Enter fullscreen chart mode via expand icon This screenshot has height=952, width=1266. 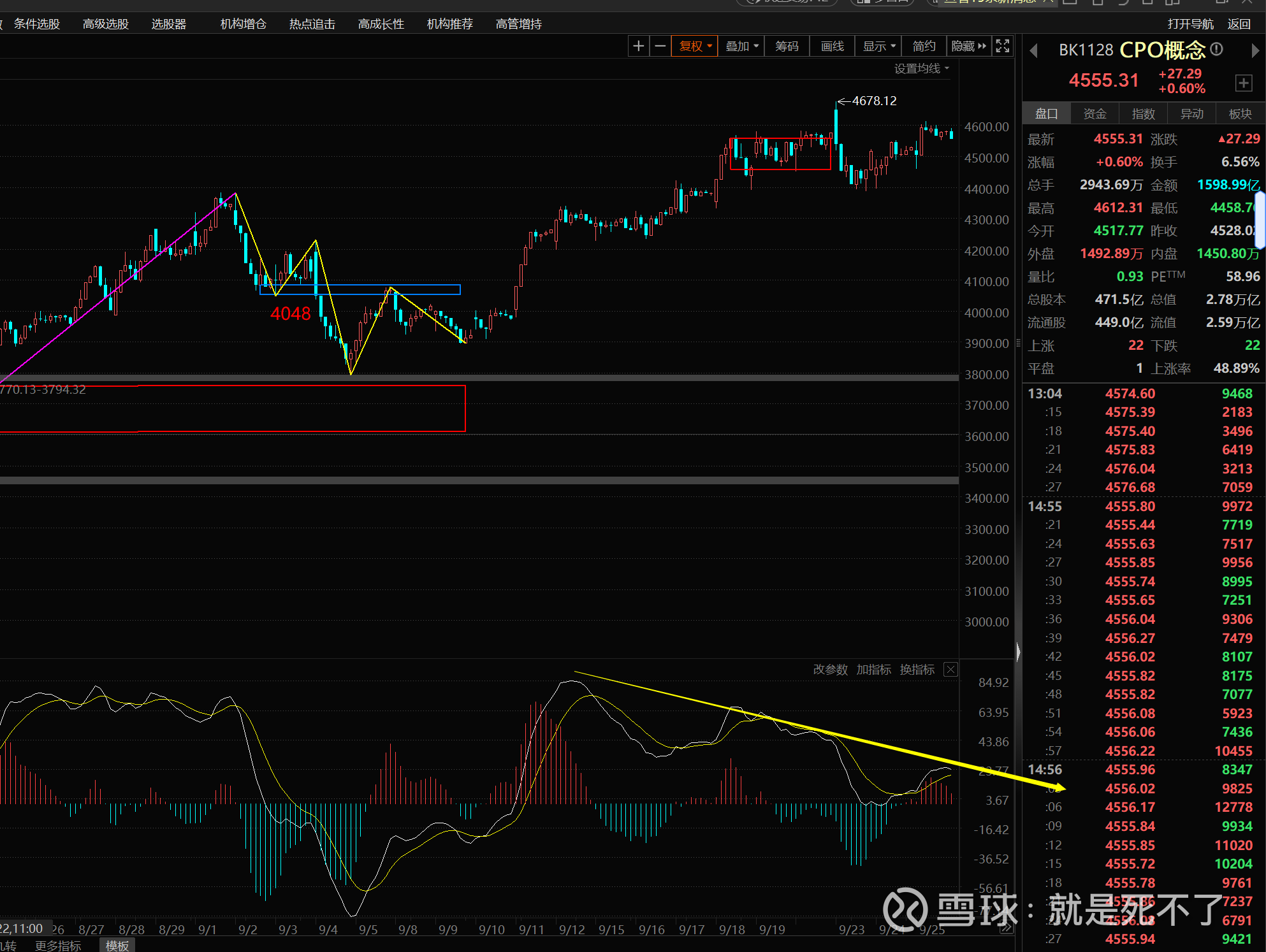(1003, 46)
